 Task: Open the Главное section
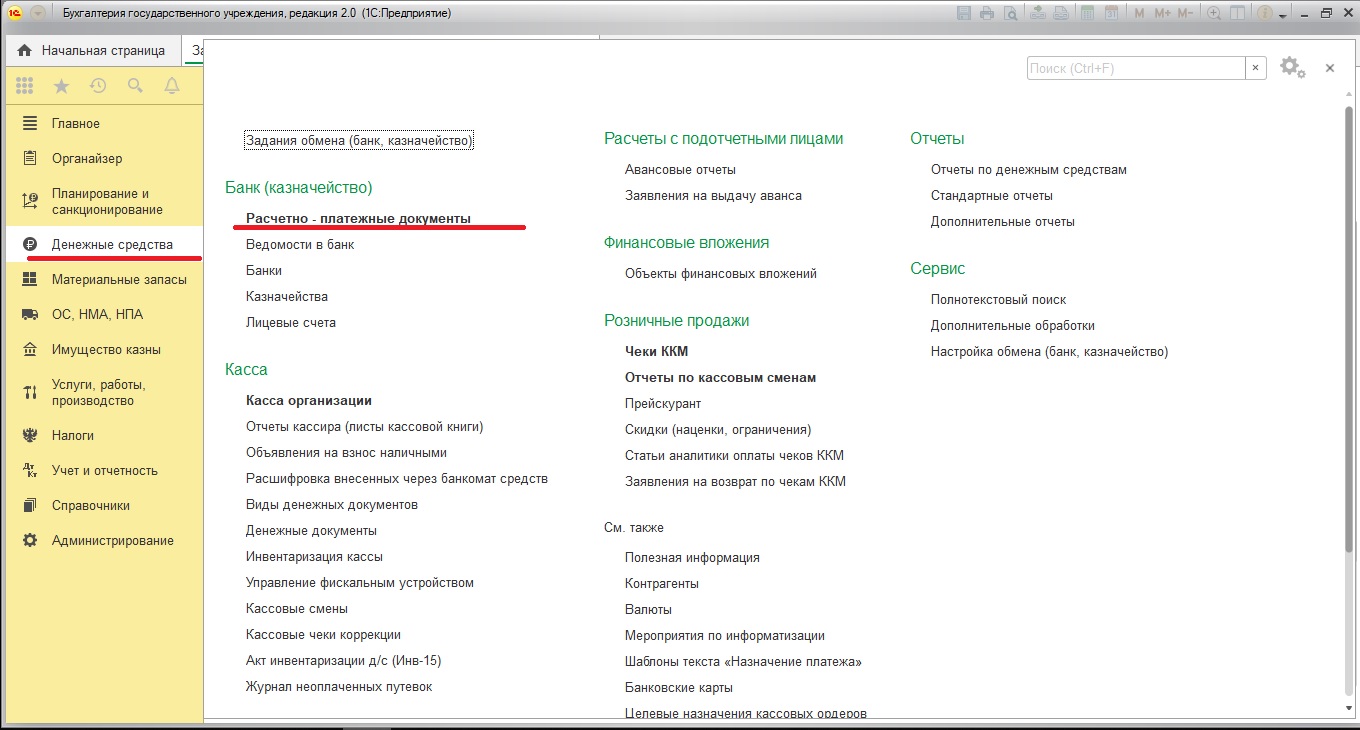pos(104,124)
